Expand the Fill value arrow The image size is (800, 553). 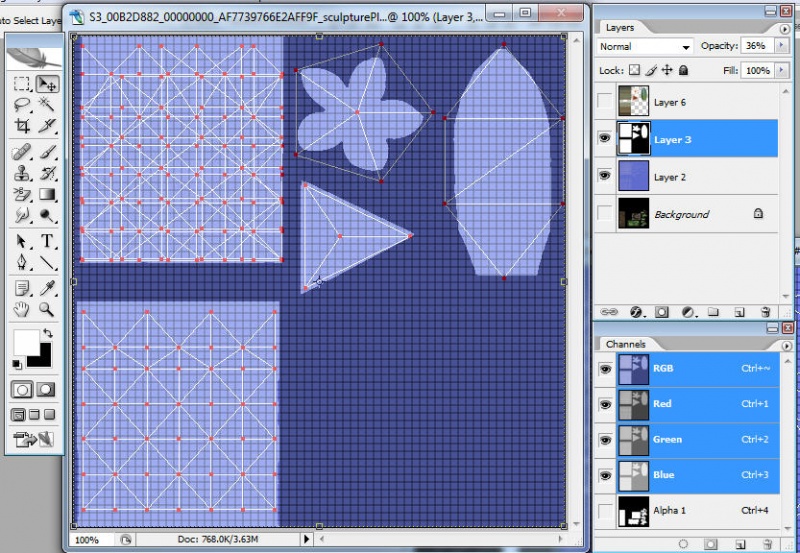779,71
